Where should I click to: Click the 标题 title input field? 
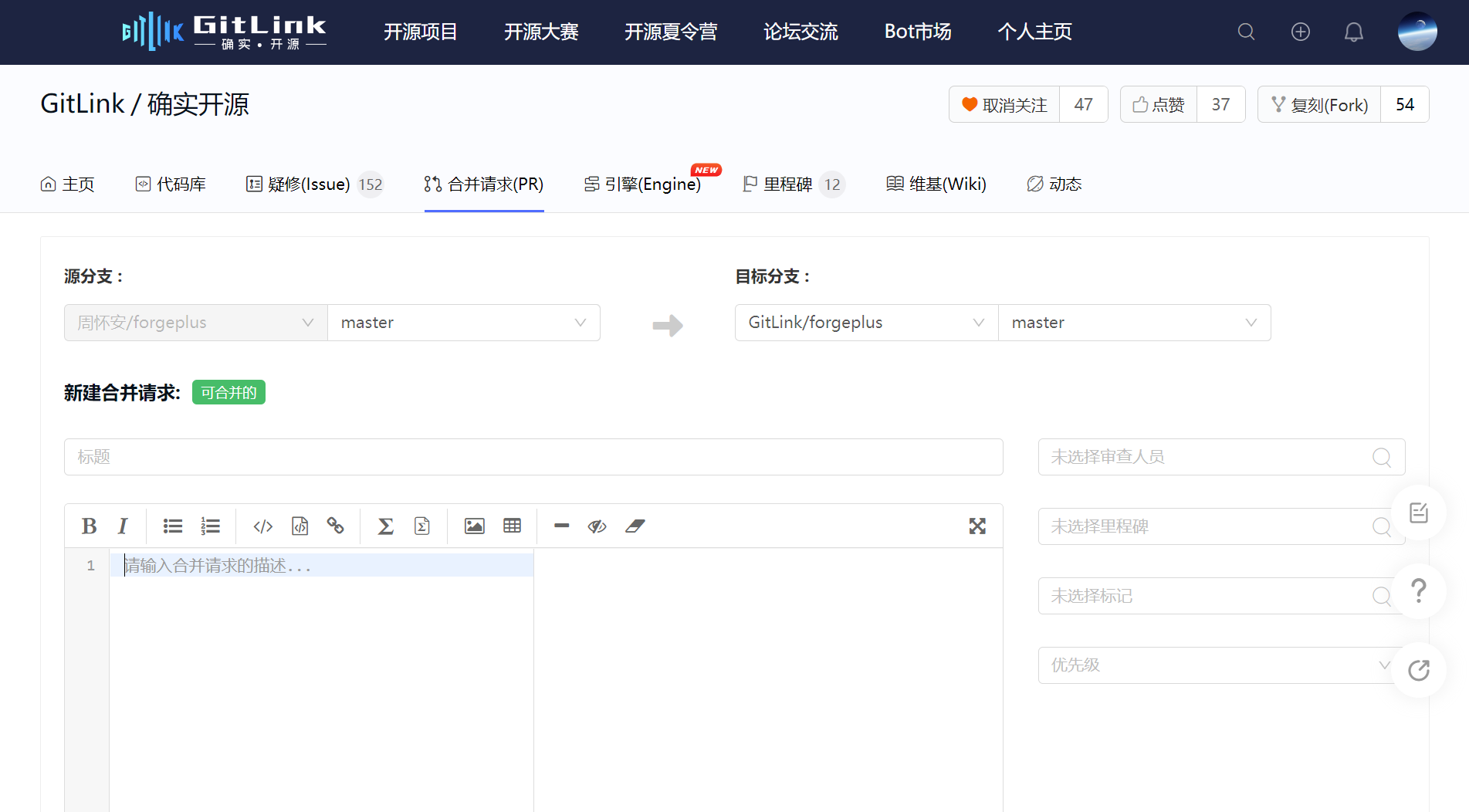pyautogui.click(x=533, y=457)
